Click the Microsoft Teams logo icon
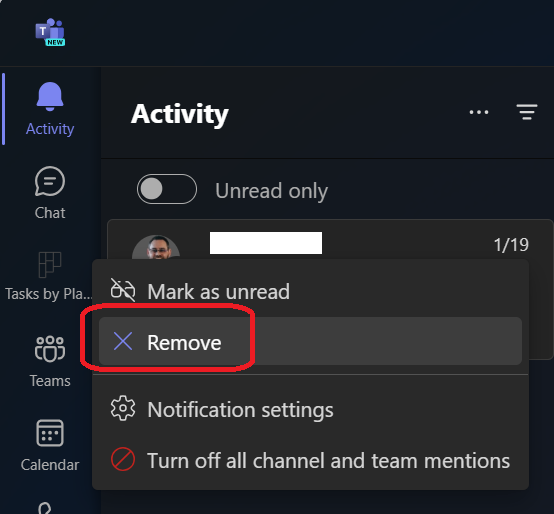This screenshot has width=554, height=514. click(x=50, y=32)
